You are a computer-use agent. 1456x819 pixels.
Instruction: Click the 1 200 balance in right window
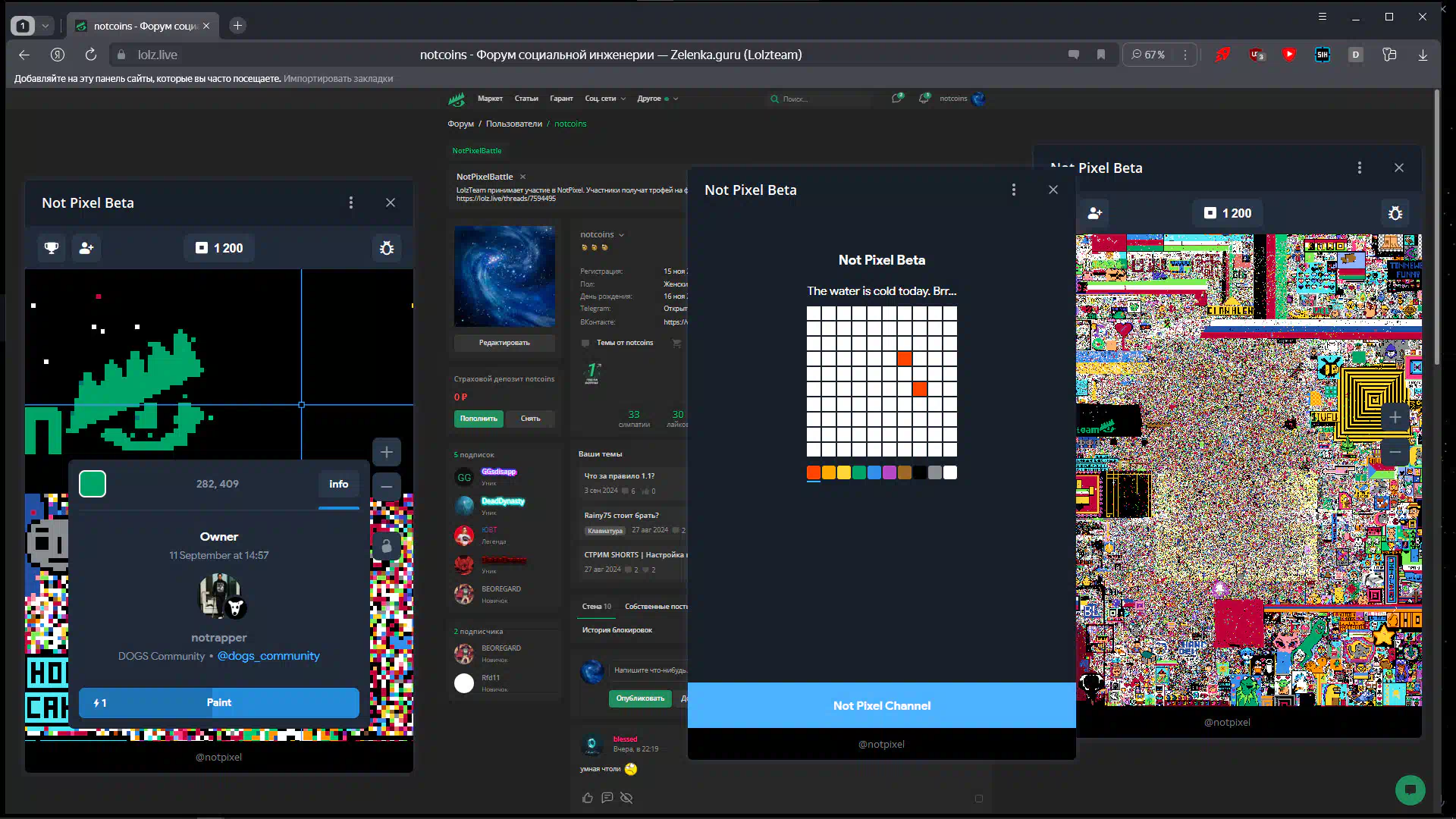point(1228,213)
